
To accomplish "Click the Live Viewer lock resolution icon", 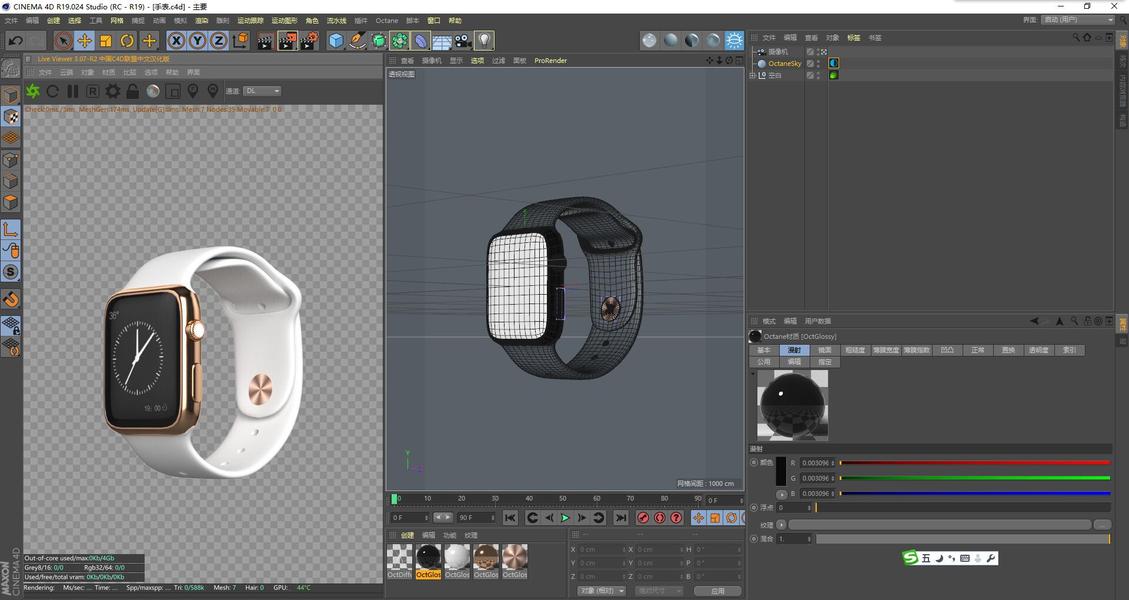I will pyautogui.click(x=132, y=91).
